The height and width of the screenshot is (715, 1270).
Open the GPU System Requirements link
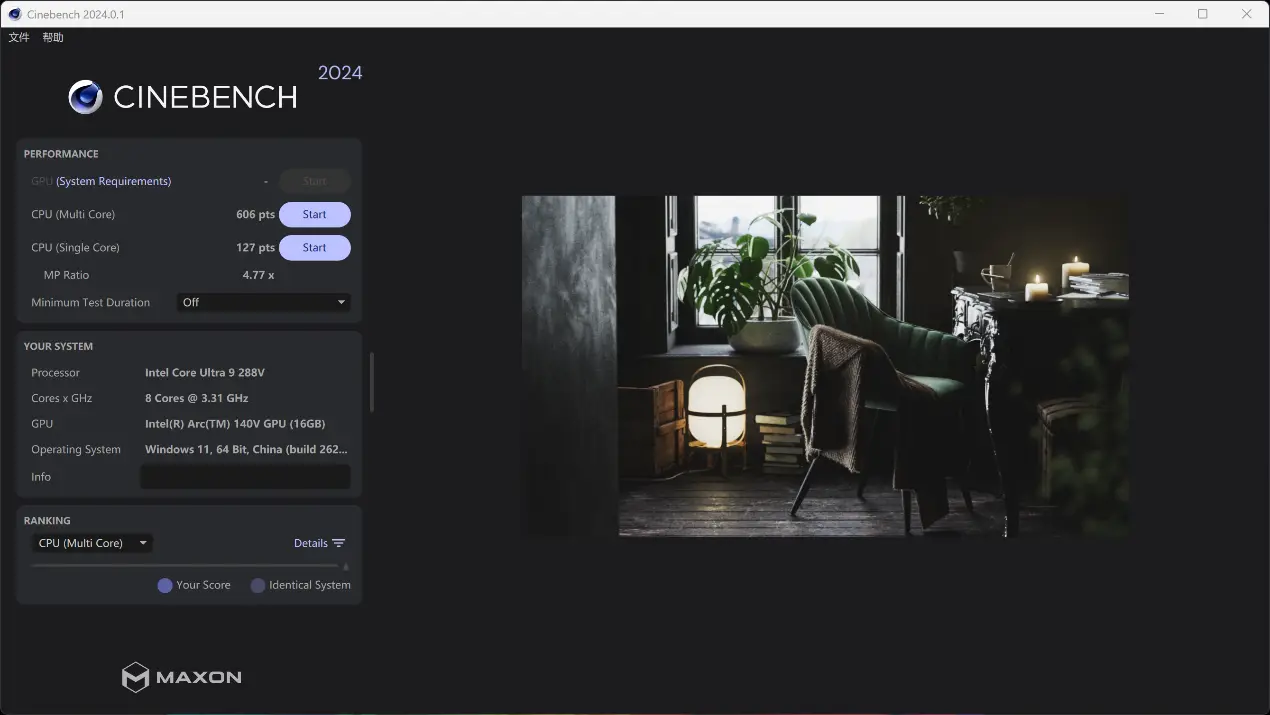[113, 181]
